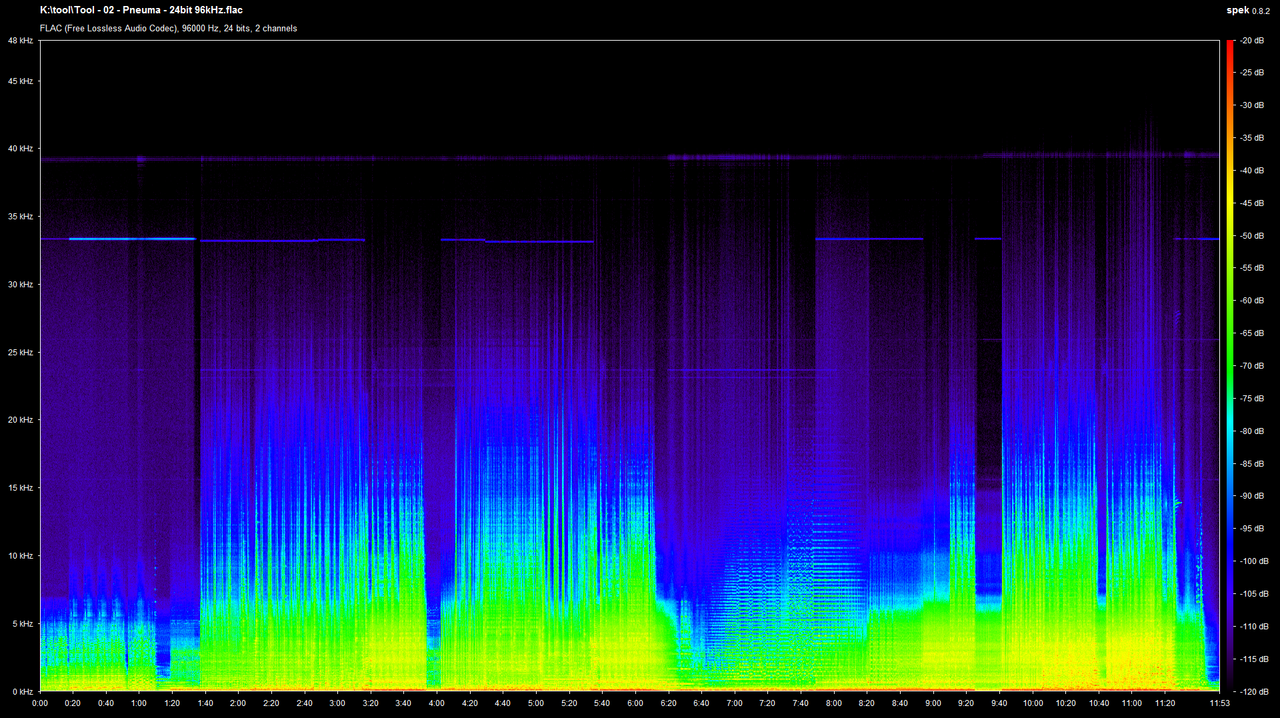1280x718 pixels.
Task: Click the 35 kHz frequency axis label
Action: 21,217
